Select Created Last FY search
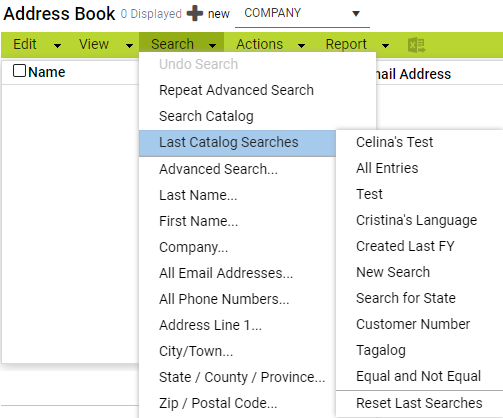 (x=405, y=246)
